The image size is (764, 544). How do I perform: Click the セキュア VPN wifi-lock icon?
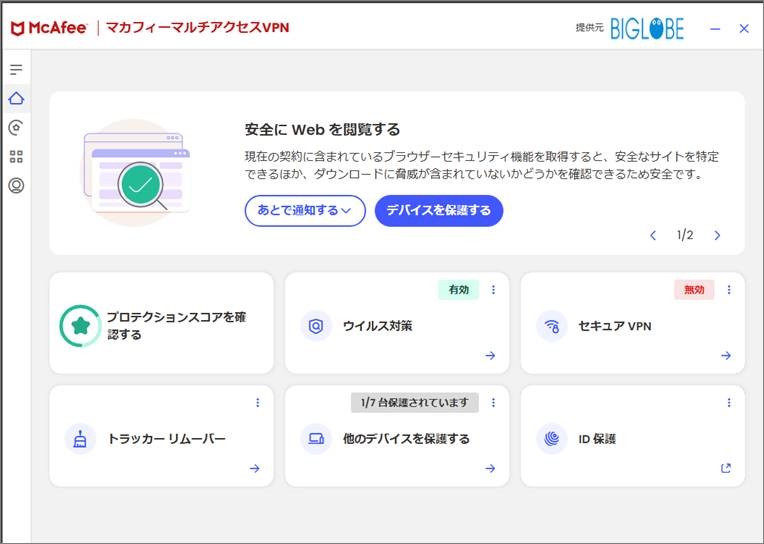pyautogui.click(x=552, y=326)
